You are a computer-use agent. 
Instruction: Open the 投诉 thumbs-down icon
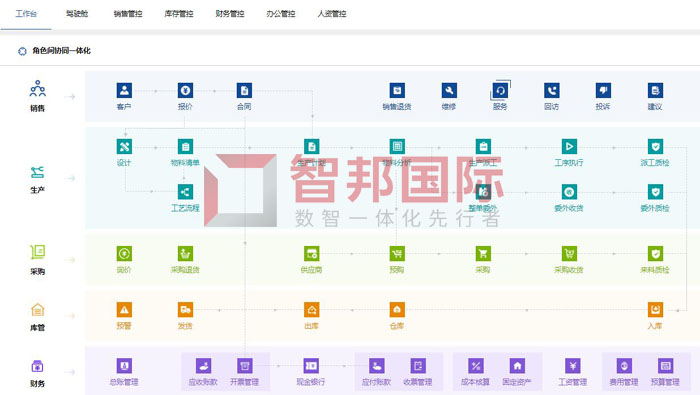tap(603, 91)
